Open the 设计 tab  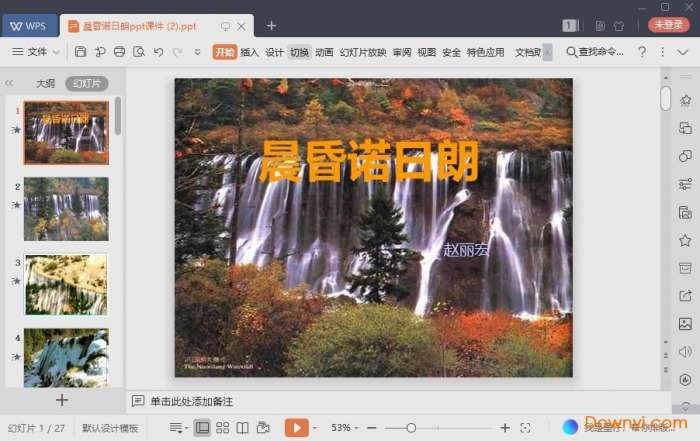pyautogui.click(x=274, y=52)
